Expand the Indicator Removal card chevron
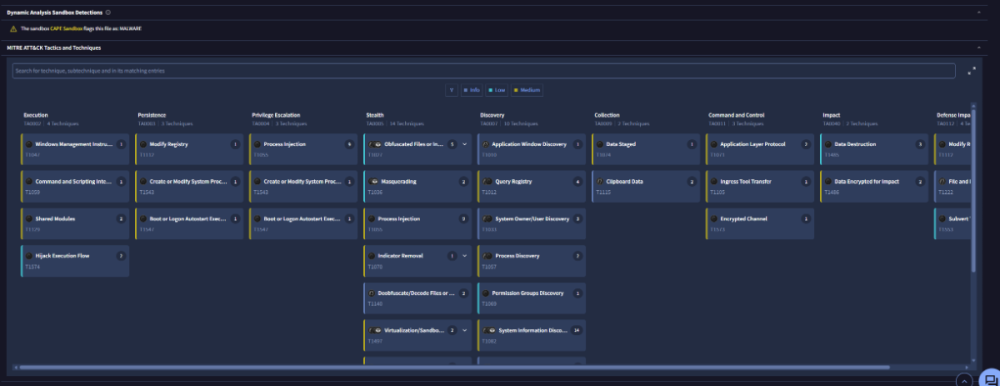1000x386 pixels. (465, 256)
